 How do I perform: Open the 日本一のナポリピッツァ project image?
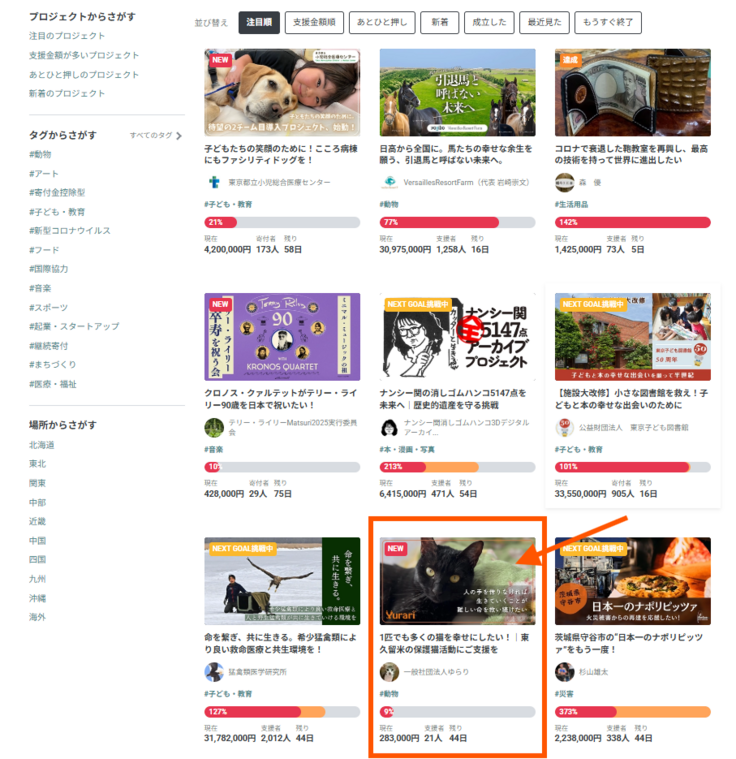click(632, 581)
